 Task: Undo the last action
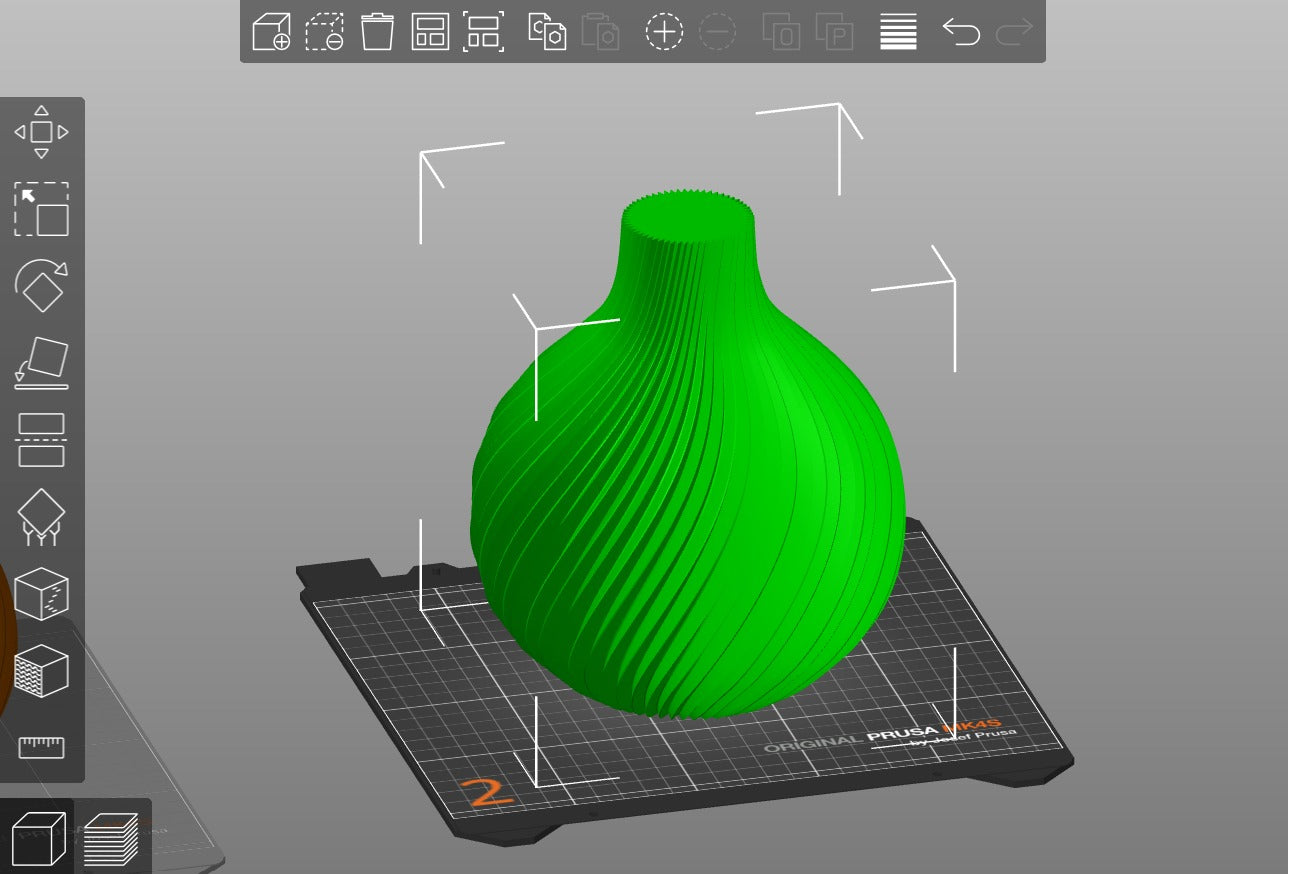(961, 32)
